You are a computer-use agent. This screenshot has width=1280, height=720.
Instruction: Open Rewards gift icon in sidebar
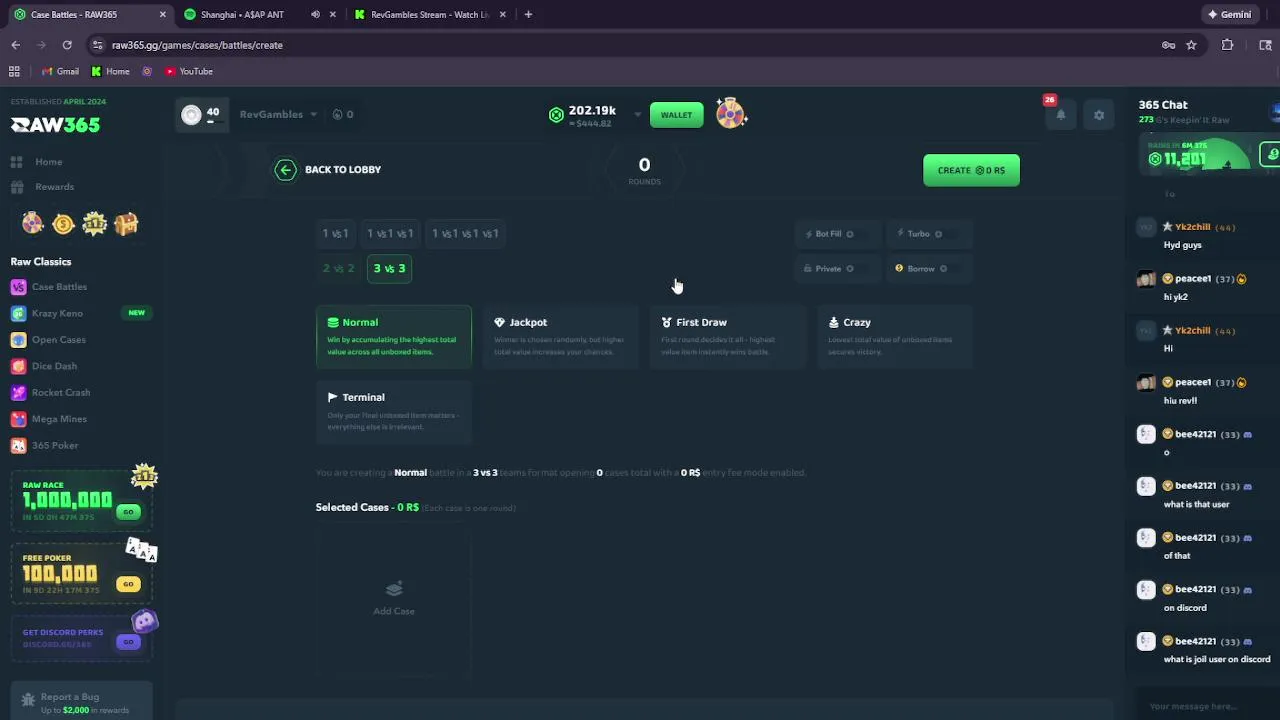(x=17, y=187)
